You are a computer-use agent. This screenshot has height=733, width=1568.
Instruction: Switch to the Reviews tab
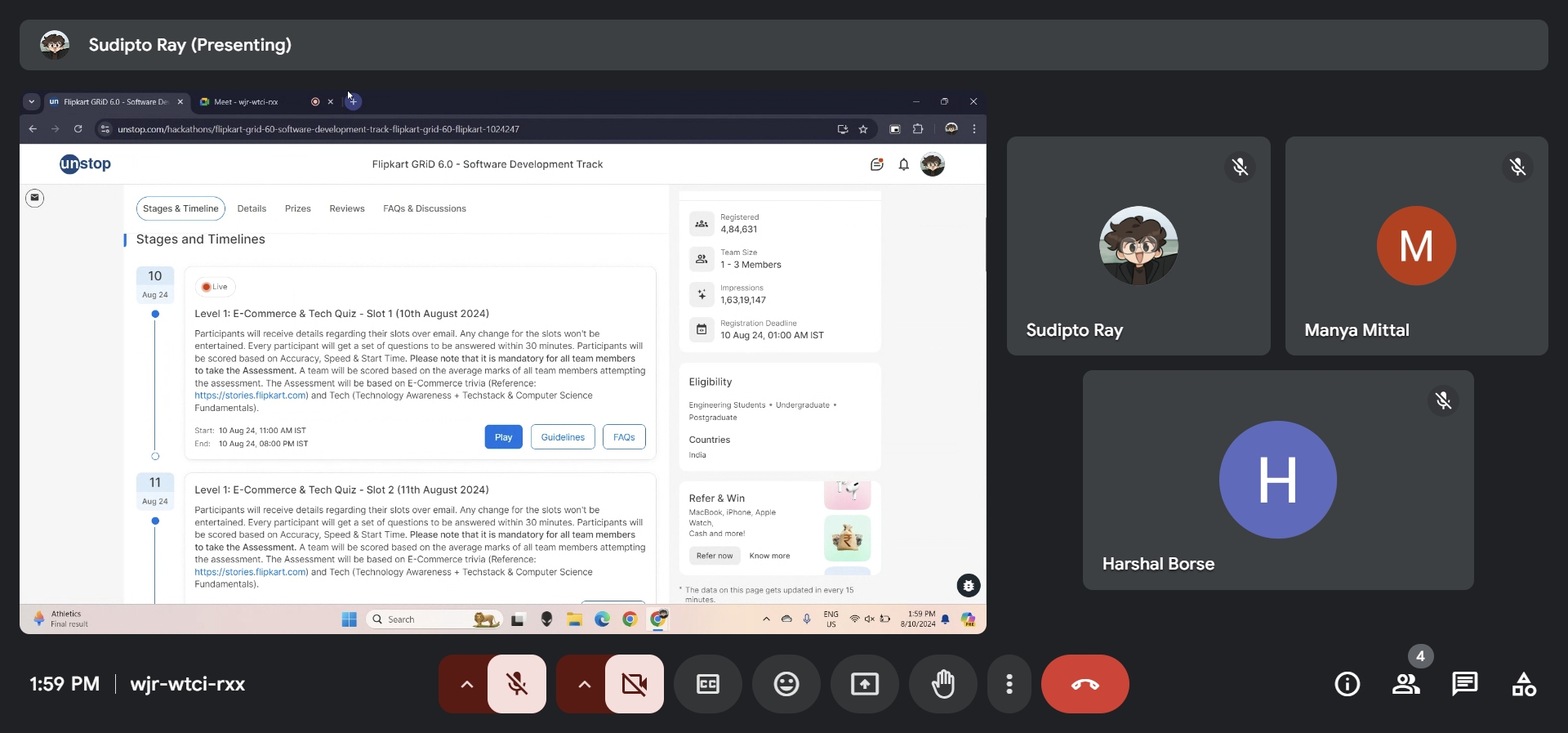pos(347,208)
